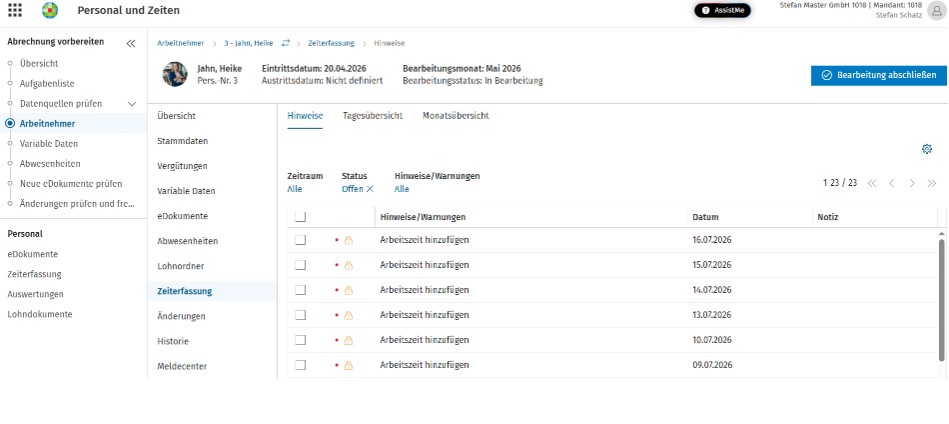
Task: Select the Arbeitnehmer step radio in sidebar
Action: click(10, 123)
